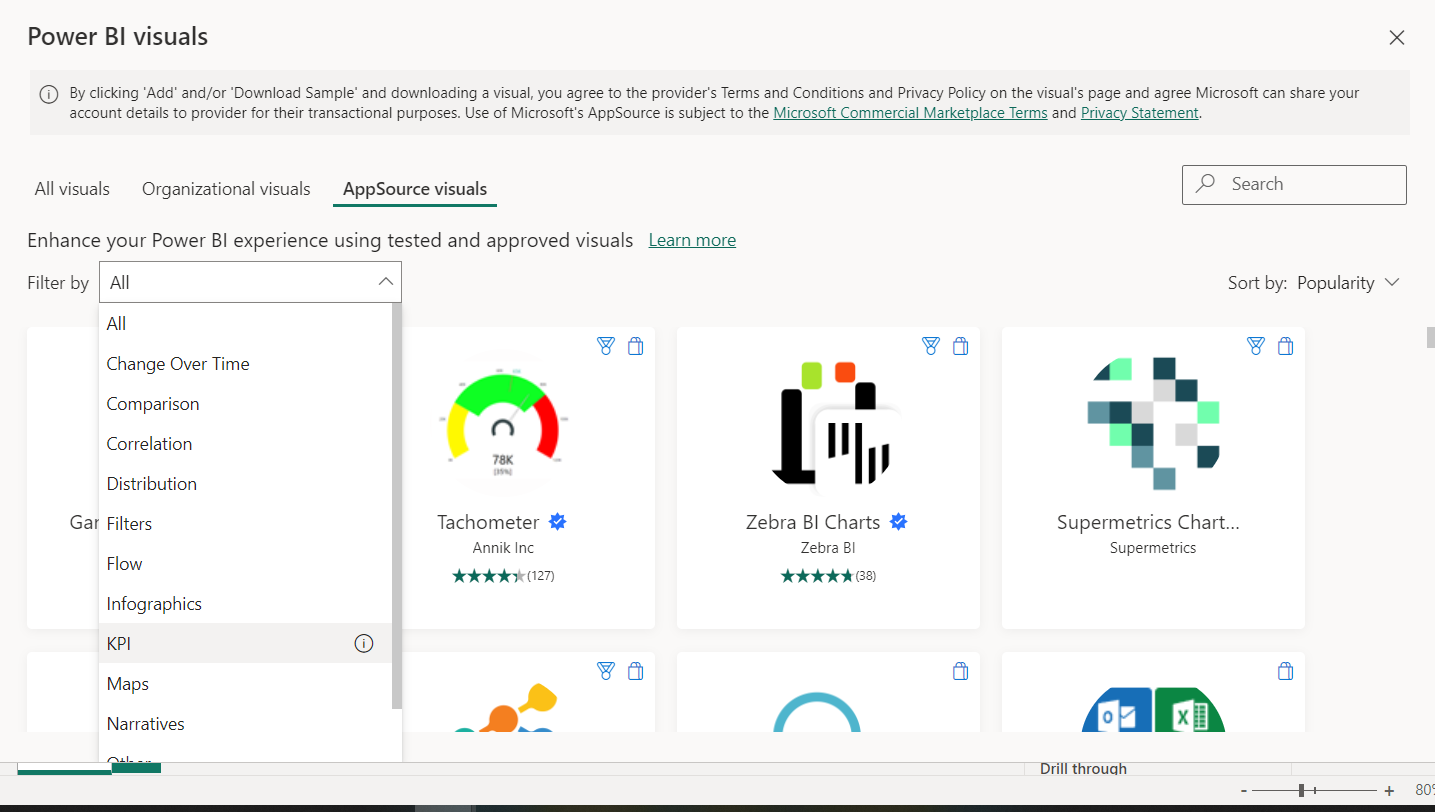1435x812 pixels.
Task: Choose Flow filter option
Action: (x=245, y=563)
